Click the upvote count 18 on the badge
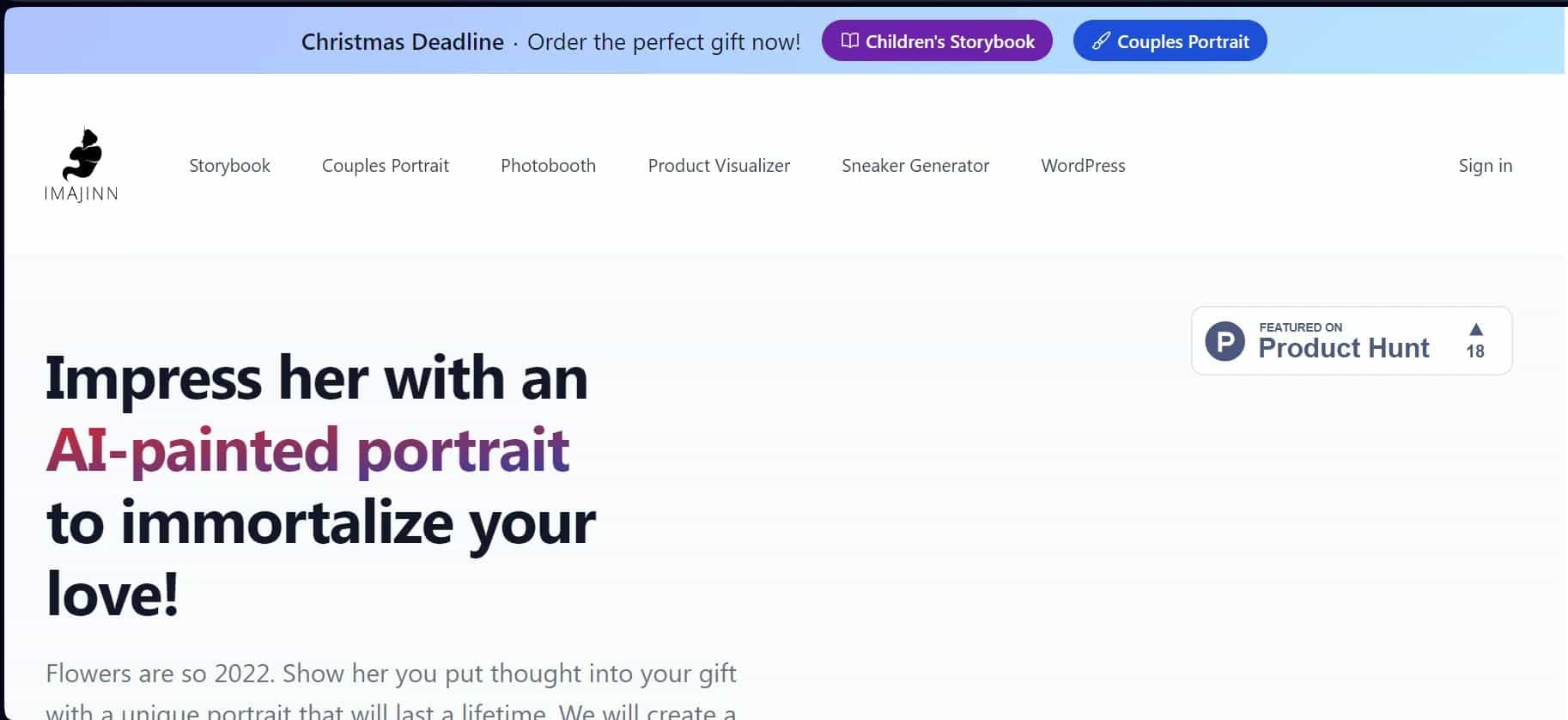 click(x=1475, y=351)
